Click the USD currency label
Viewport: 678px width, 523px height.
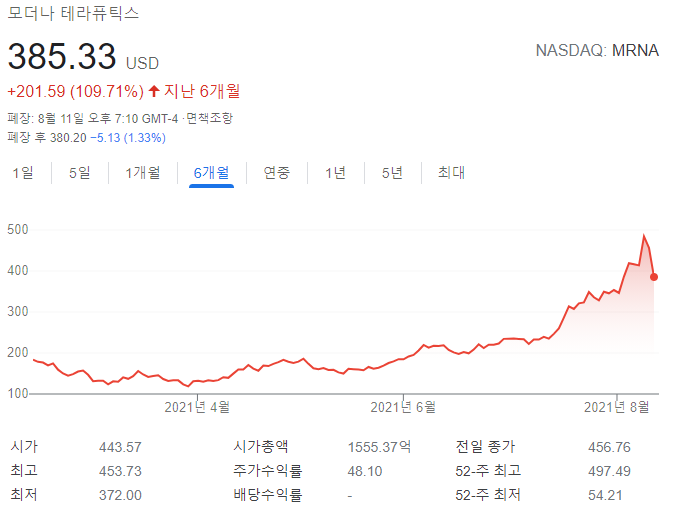[142, 64]
